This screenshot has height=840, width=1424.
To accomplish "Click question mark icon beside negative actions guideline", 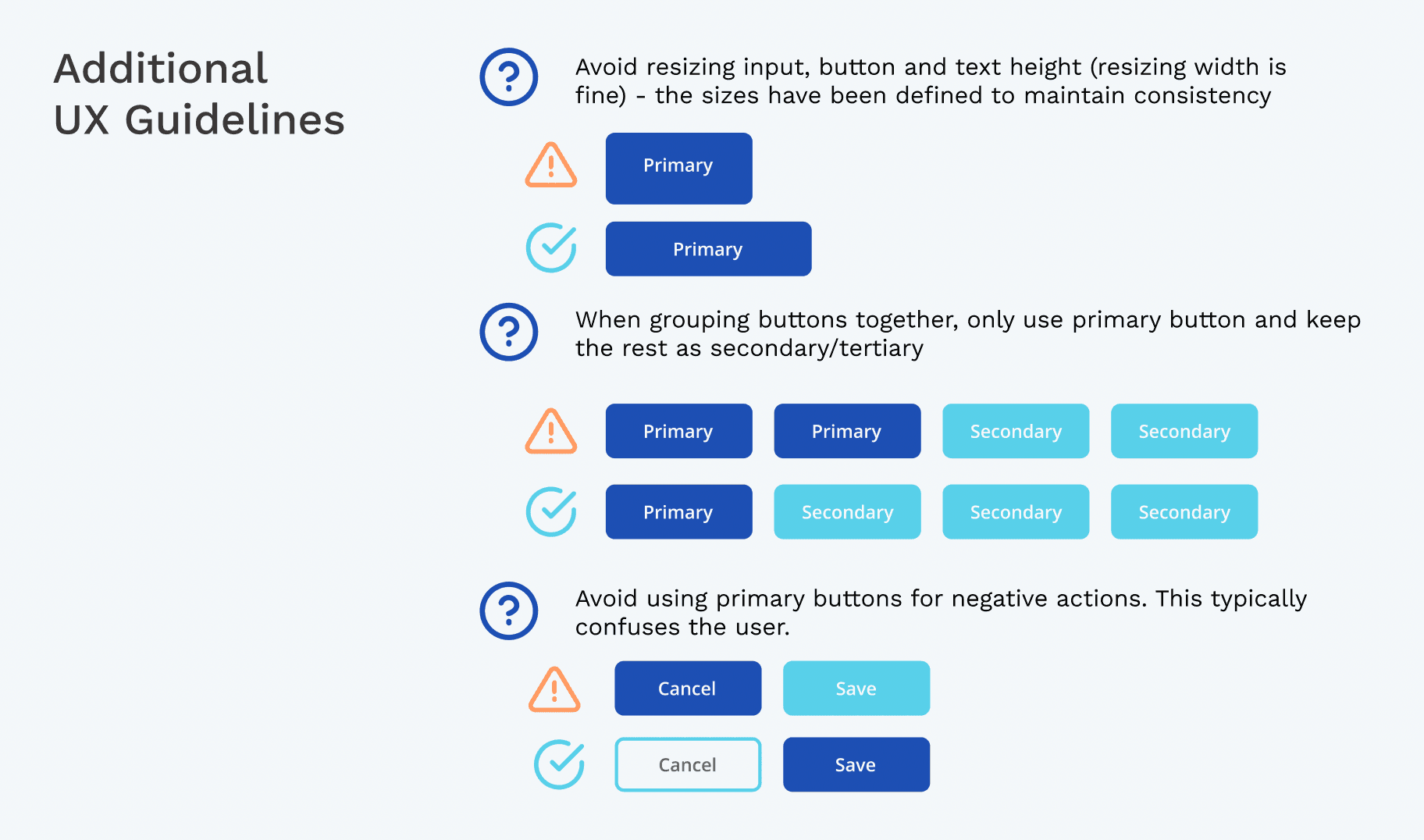I will point(508,610).
